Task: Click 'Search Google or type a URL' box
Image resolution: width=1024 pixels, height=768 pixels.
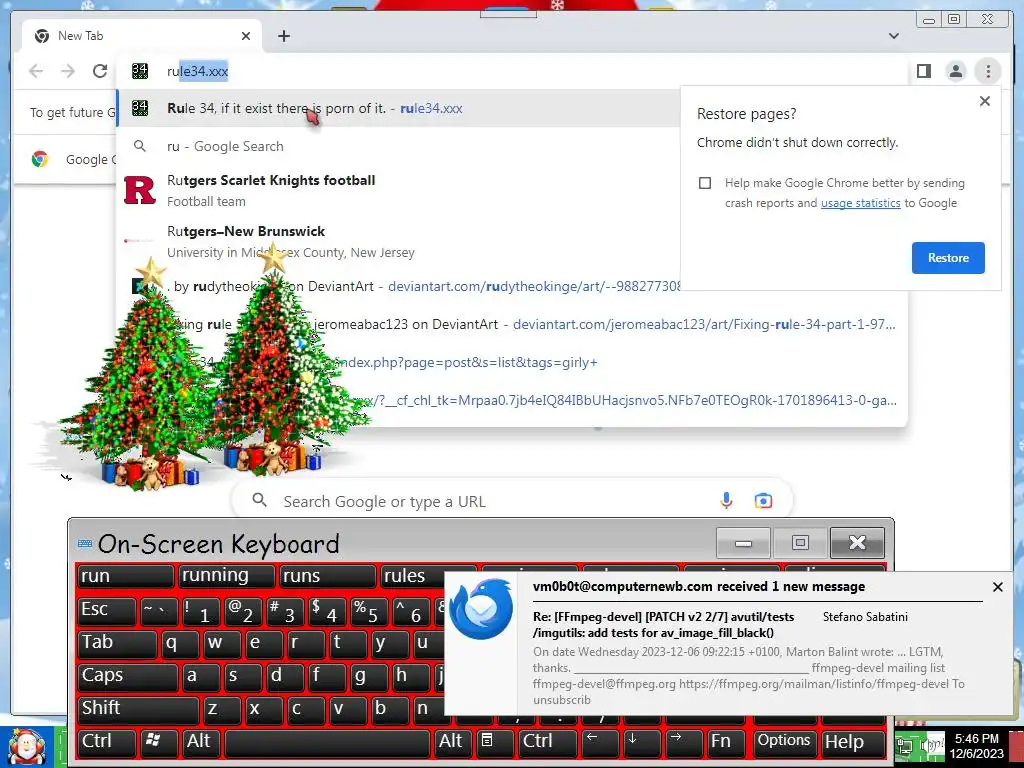Action: click(x=512, y=501)
